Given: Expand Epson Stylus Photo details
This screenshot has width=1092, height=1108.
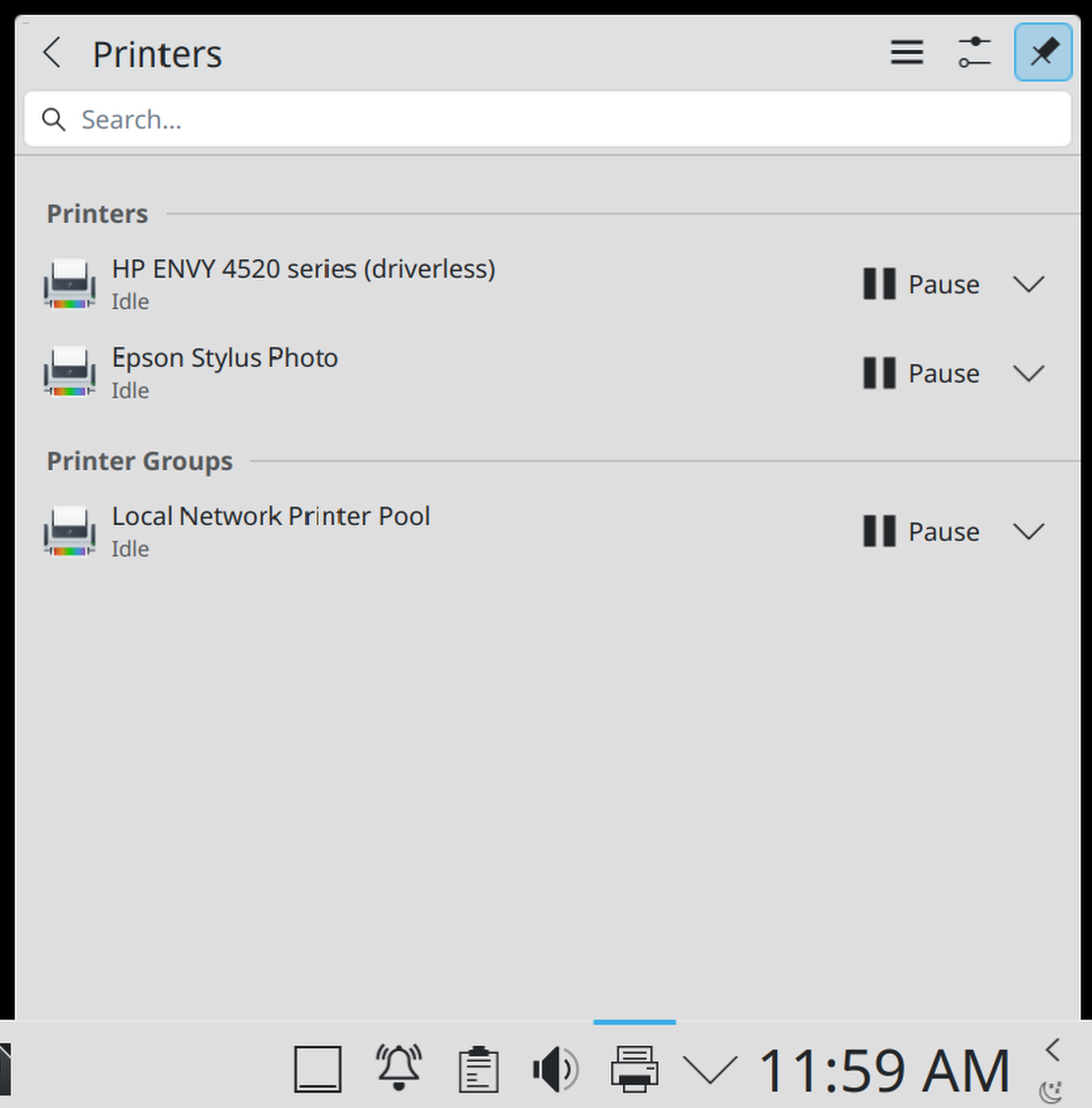Looking at the screenshot, I should point(1028,374).
